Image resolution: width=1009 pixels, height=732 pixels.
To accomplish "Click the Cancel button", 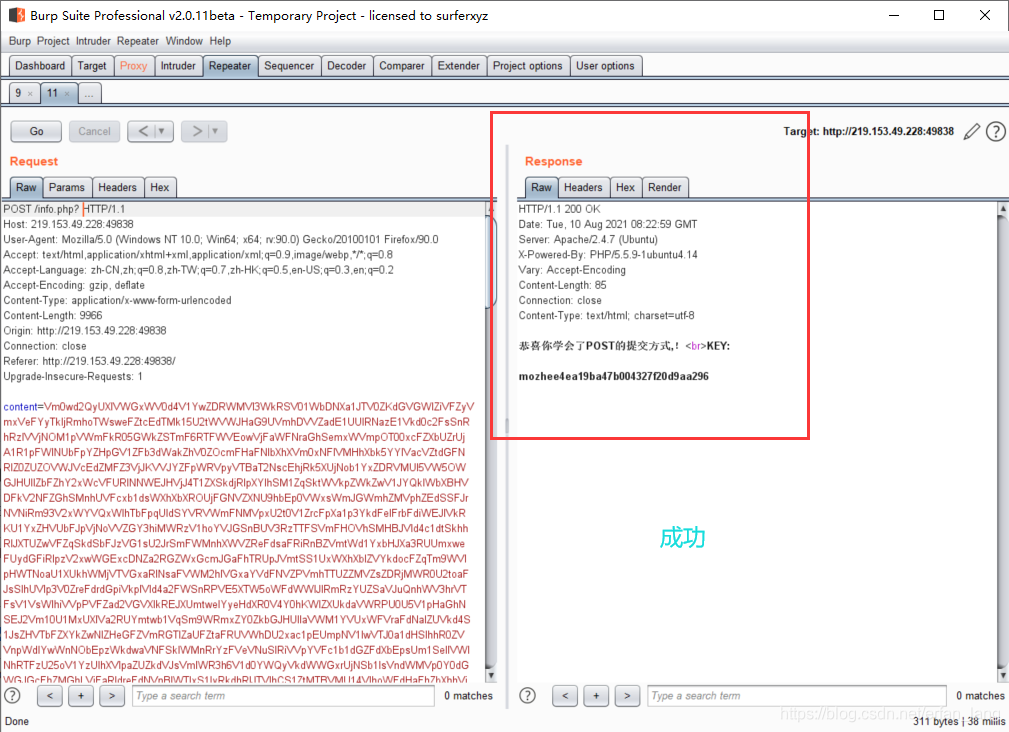I will (x=95, y=131).
